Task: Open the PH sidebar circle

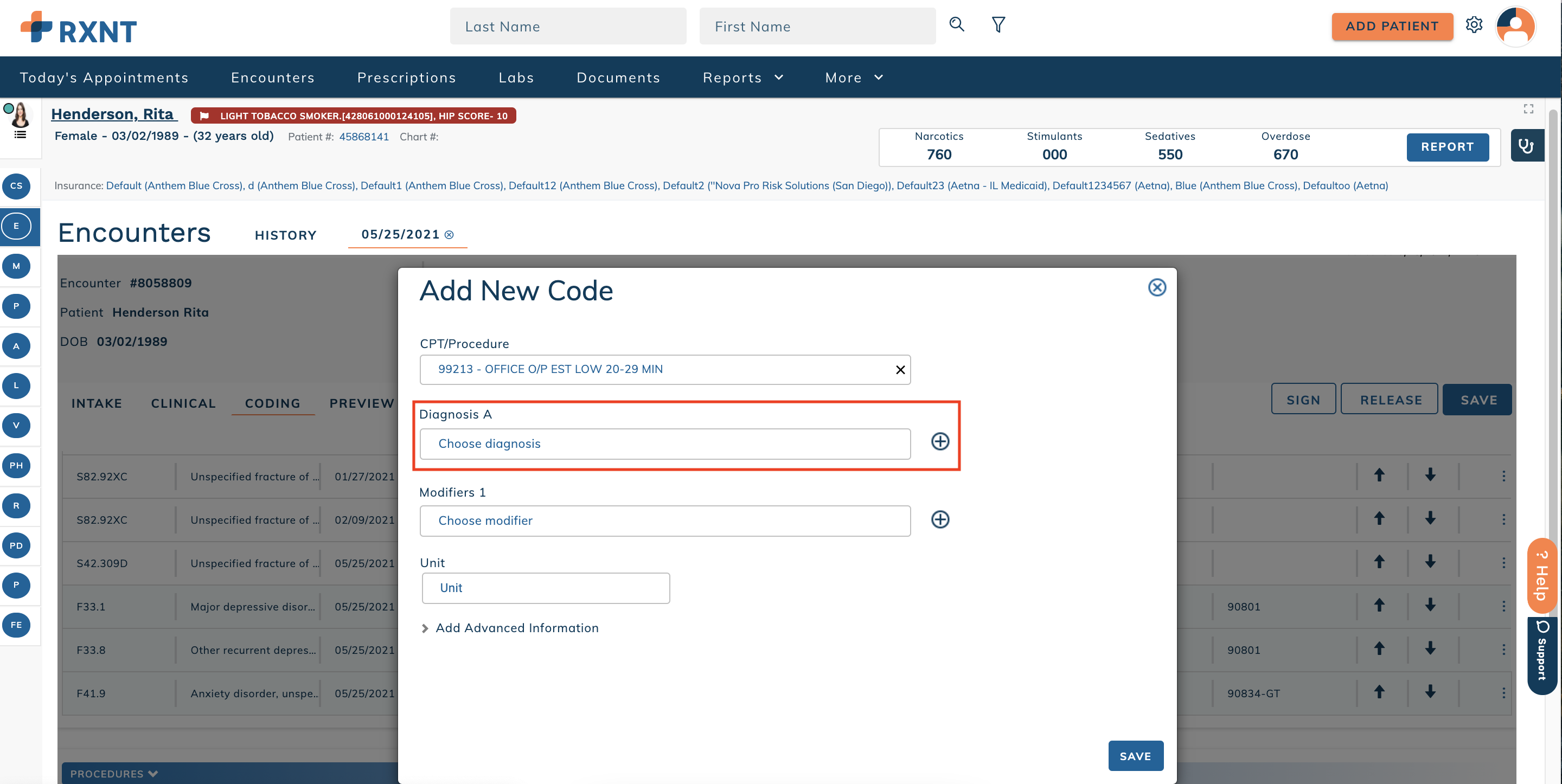Action: point(16,466)
